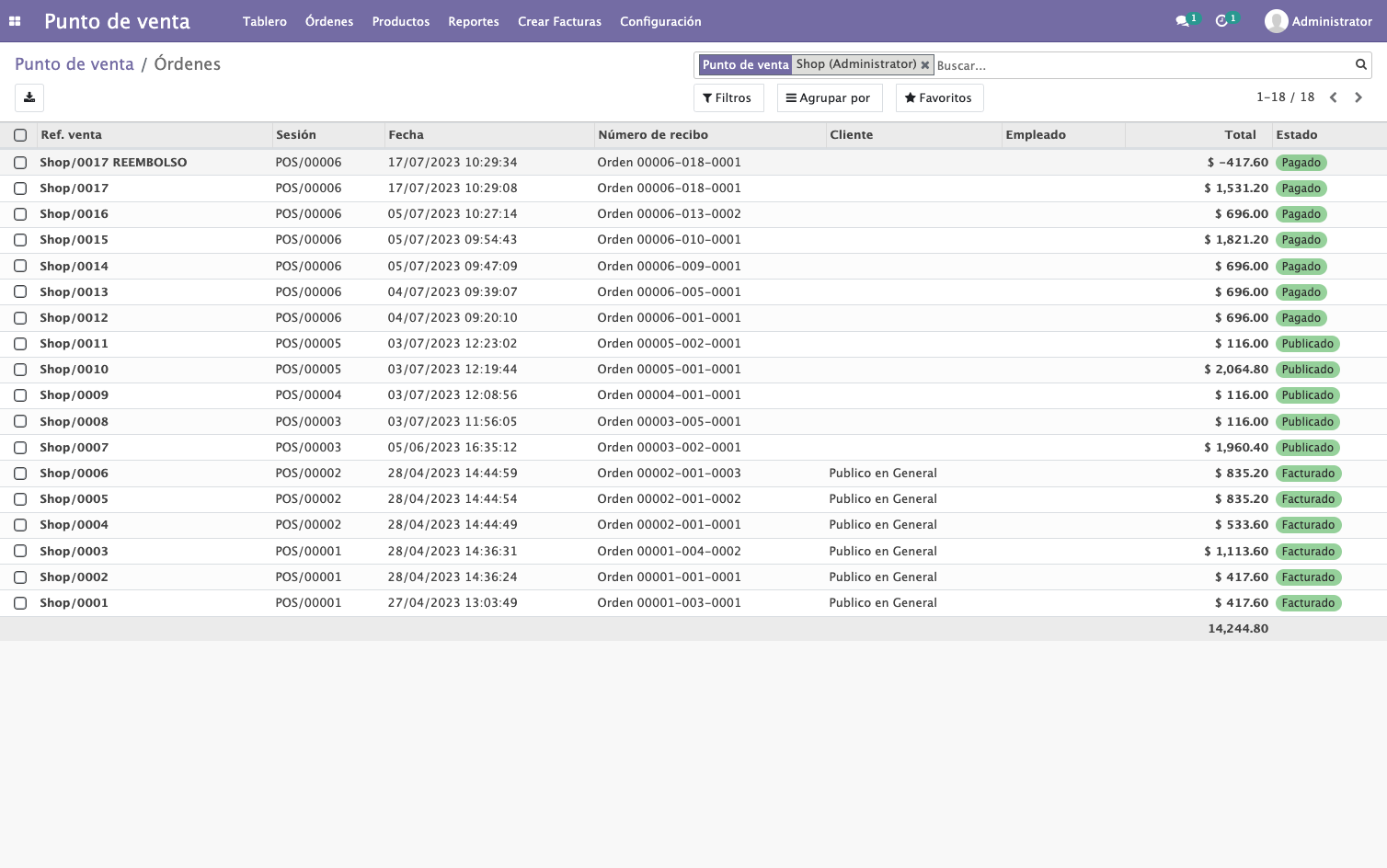Viewport: 1387px width, 868px height.
Task: Expand the Filtros dropdown
Action: tap(728, 97)
